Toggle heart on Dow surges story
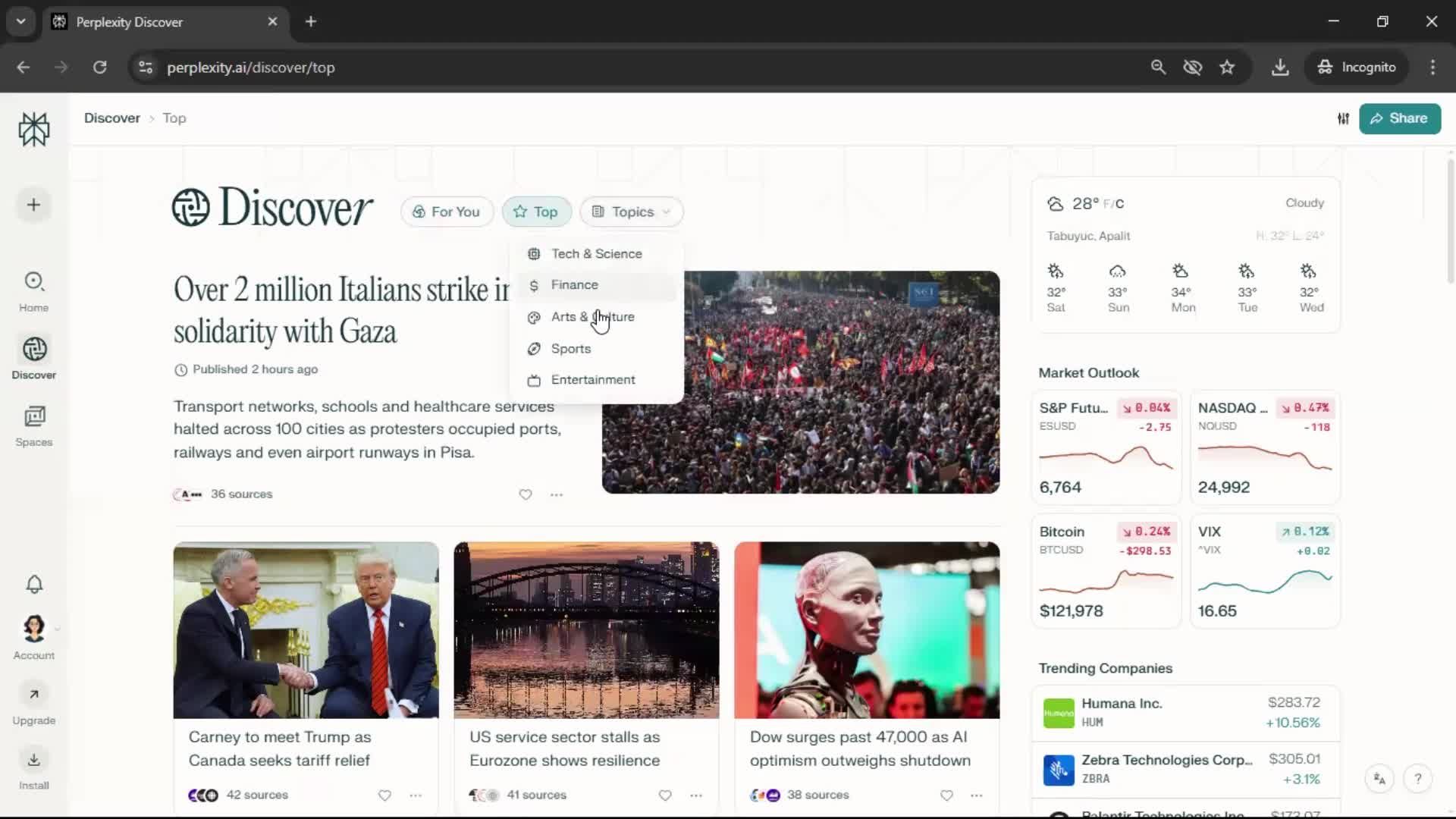The image size is (1456, 819). [x=946, y=795]
